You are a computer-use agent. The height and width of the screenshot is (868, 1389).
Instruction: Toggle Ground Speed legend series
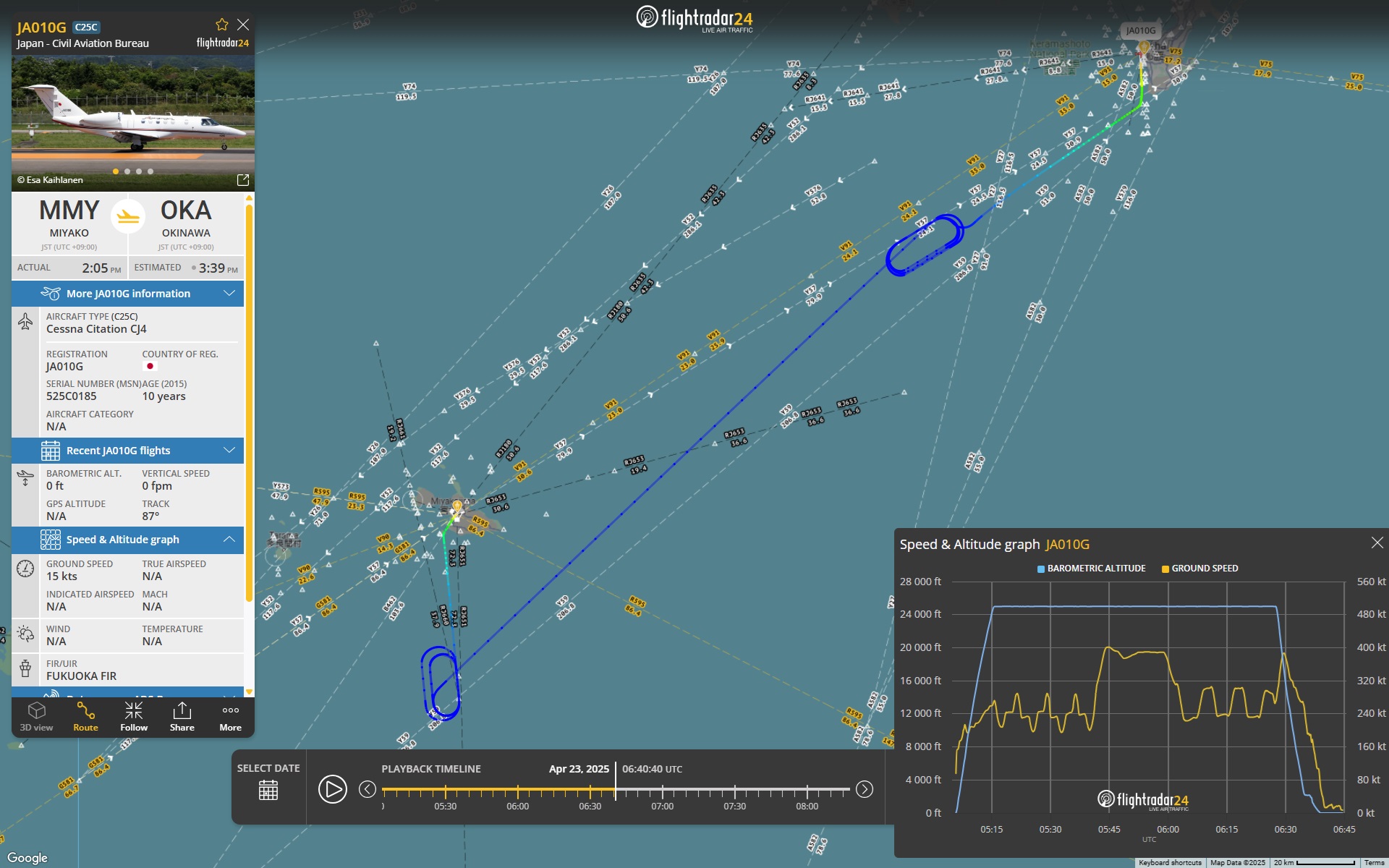[x=1200, y=569]
